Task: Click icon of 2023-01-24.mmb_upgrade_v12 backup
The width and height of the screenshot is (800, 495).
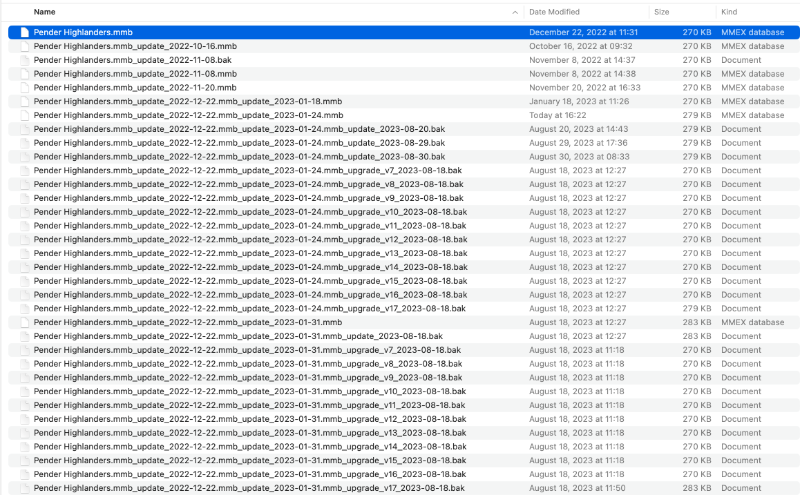Action: pyautogui.click(x=24, y=239)
